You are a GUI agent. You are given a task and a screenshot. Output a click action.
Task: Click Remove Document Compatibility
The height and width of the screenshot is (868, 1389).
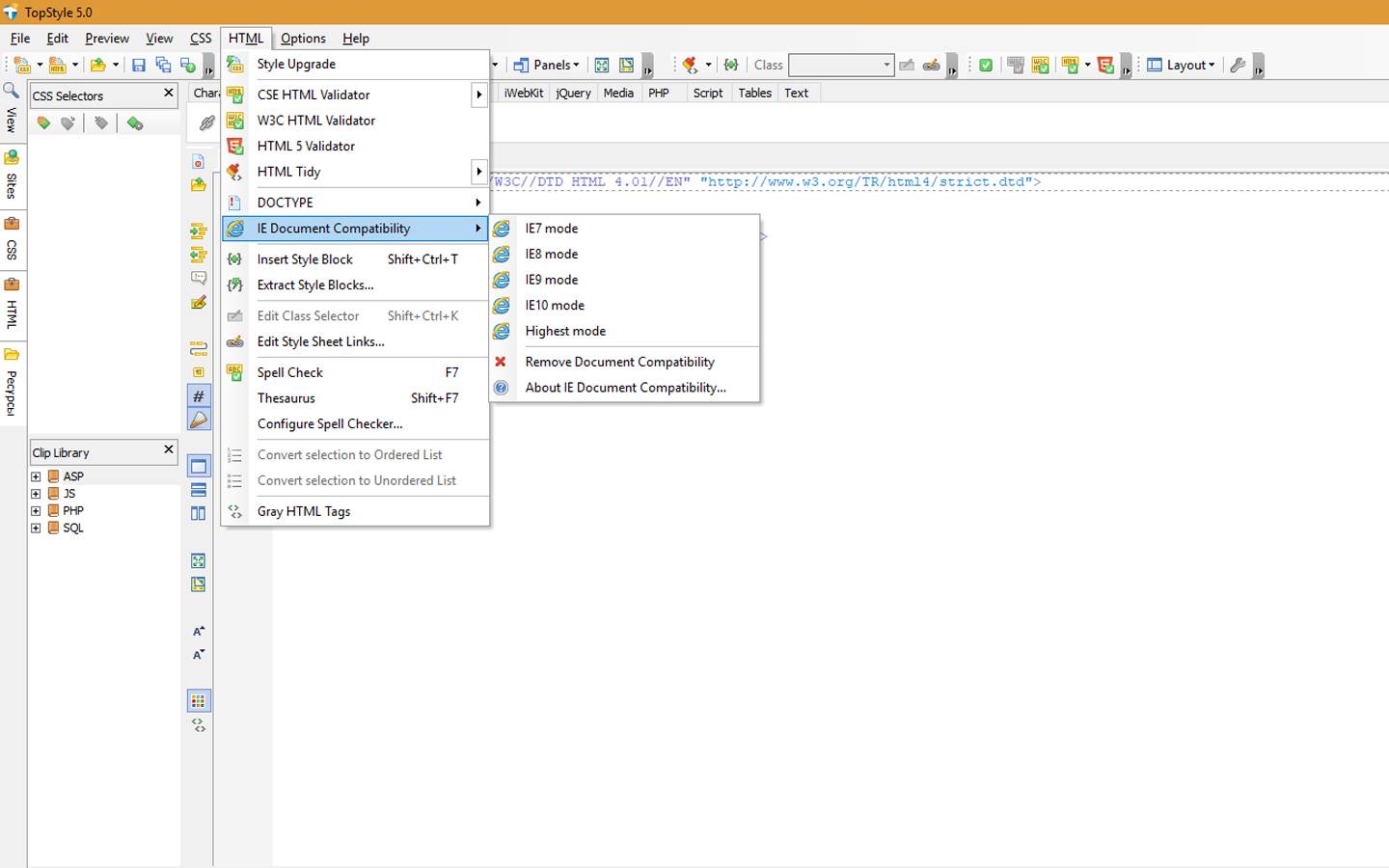(x=624, y=362)
